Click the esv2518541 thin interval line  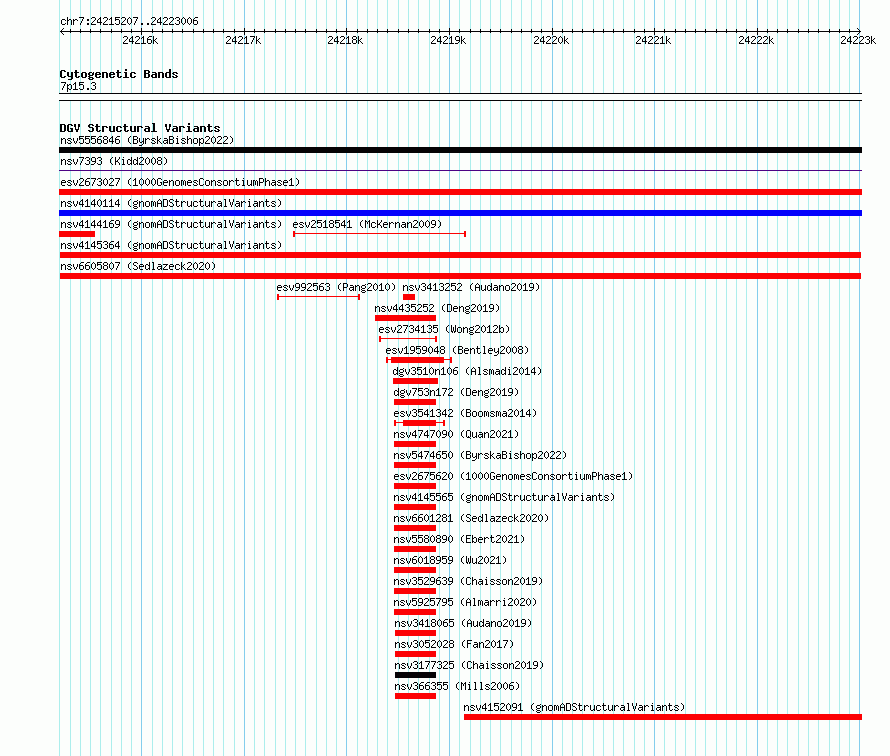tap(380, 234)
